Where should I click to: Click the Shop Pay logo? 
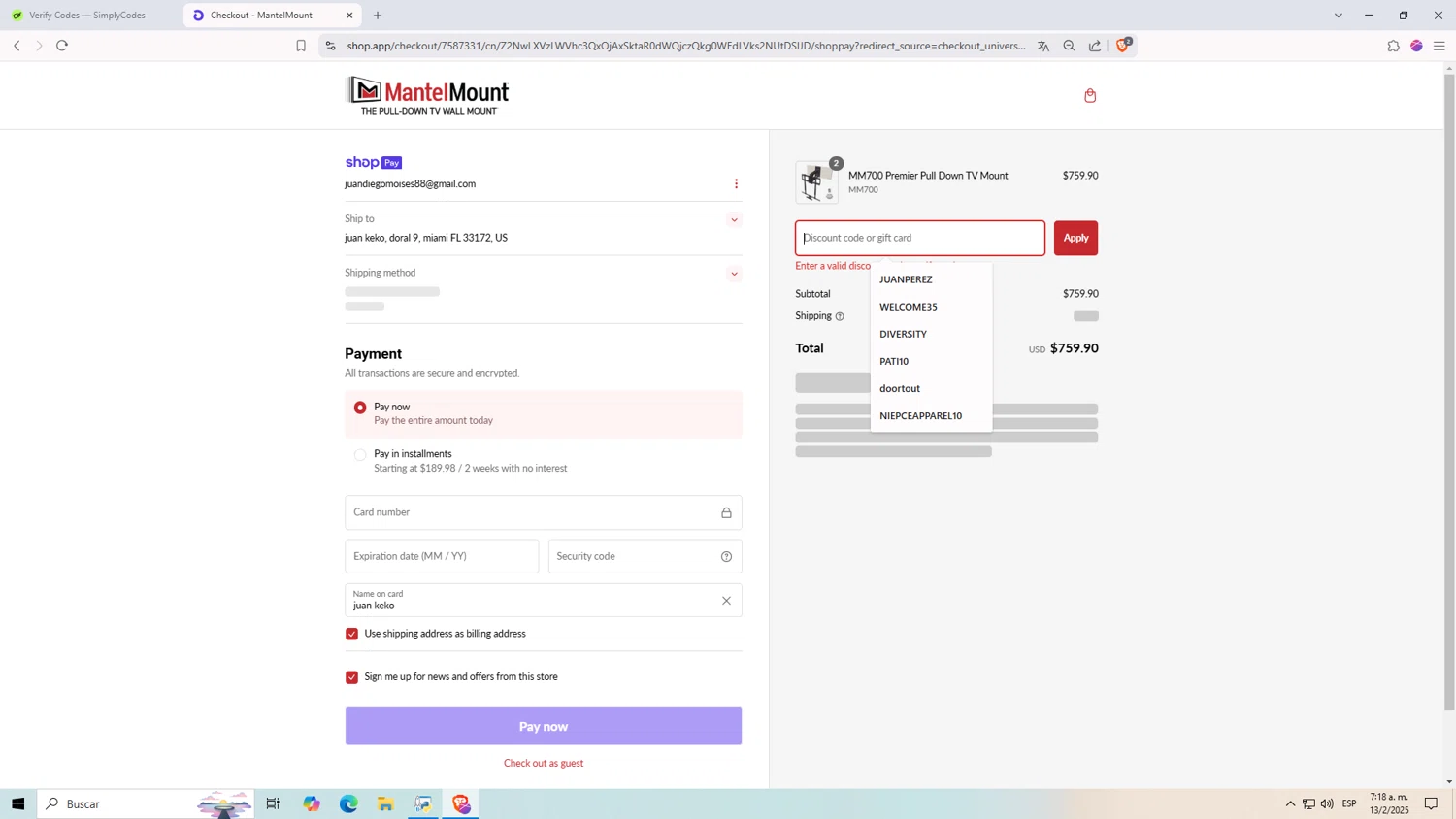(x=374, y=162)
